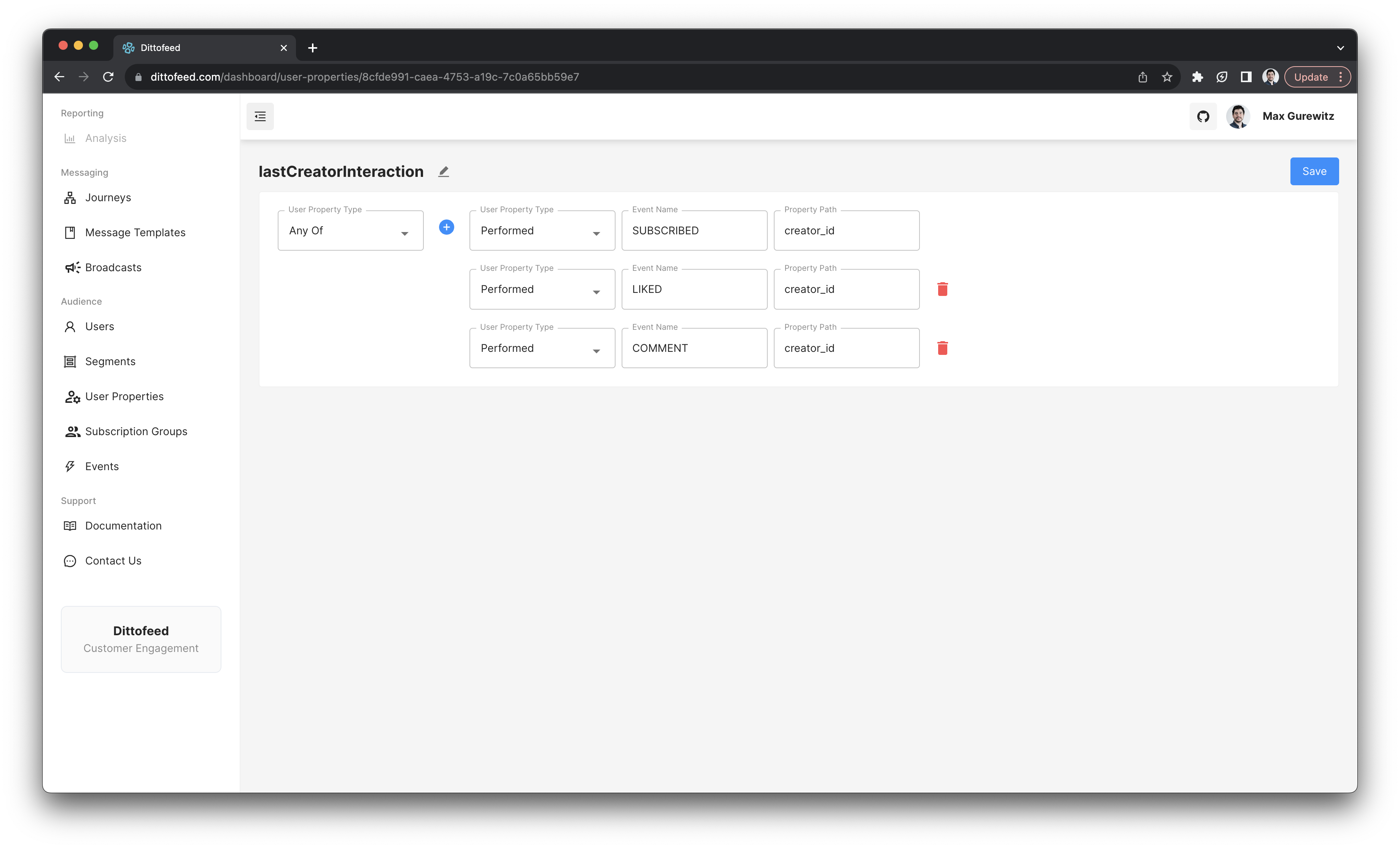
Task: Click the Dittofeed Customer Engagement card
Action: (x=141, y=639)
